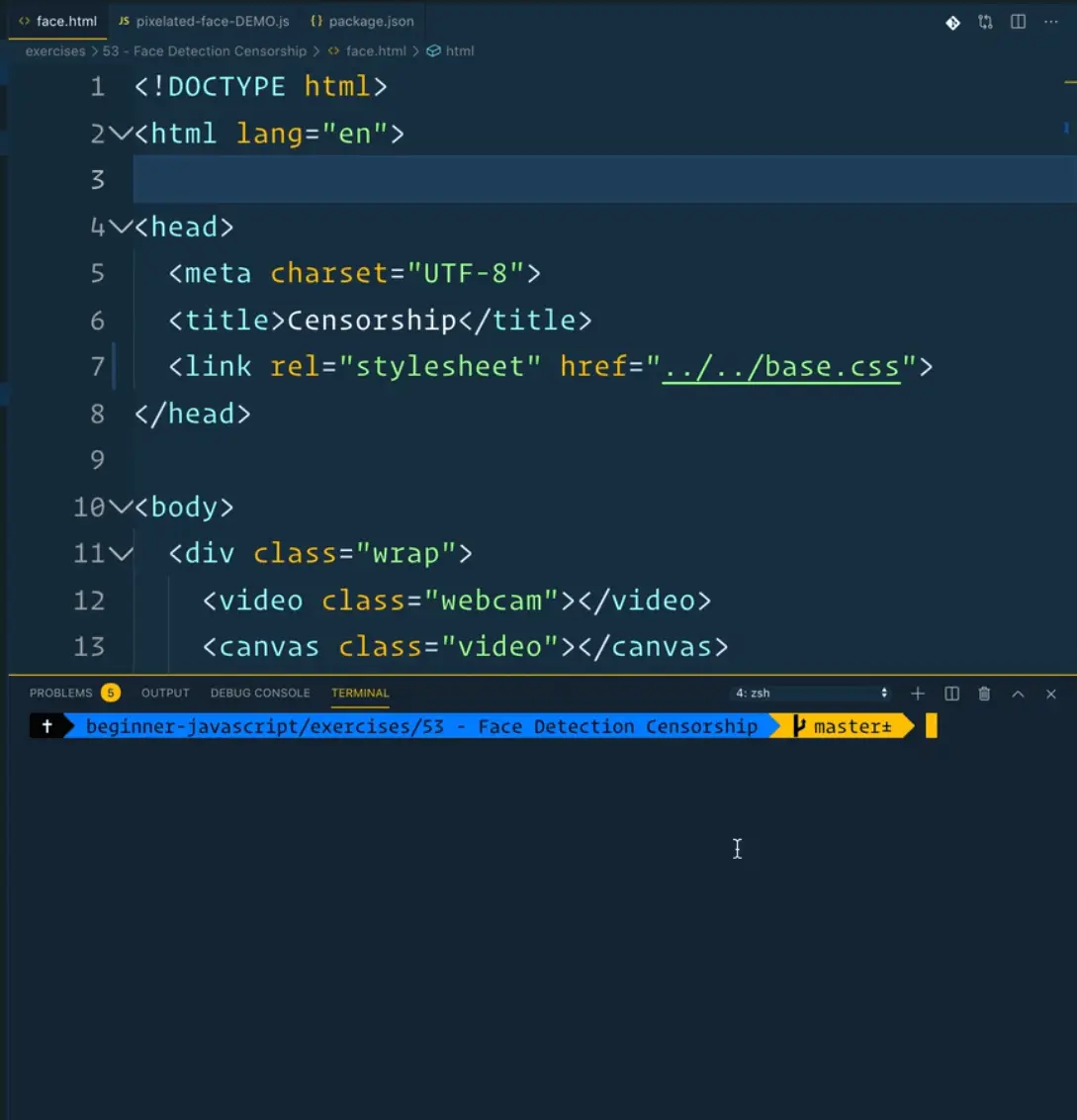This screenshot has height=1120, width=1077.
Task: Open editor More Actions ellipsis menu
Action: (x=1050, y=22)
